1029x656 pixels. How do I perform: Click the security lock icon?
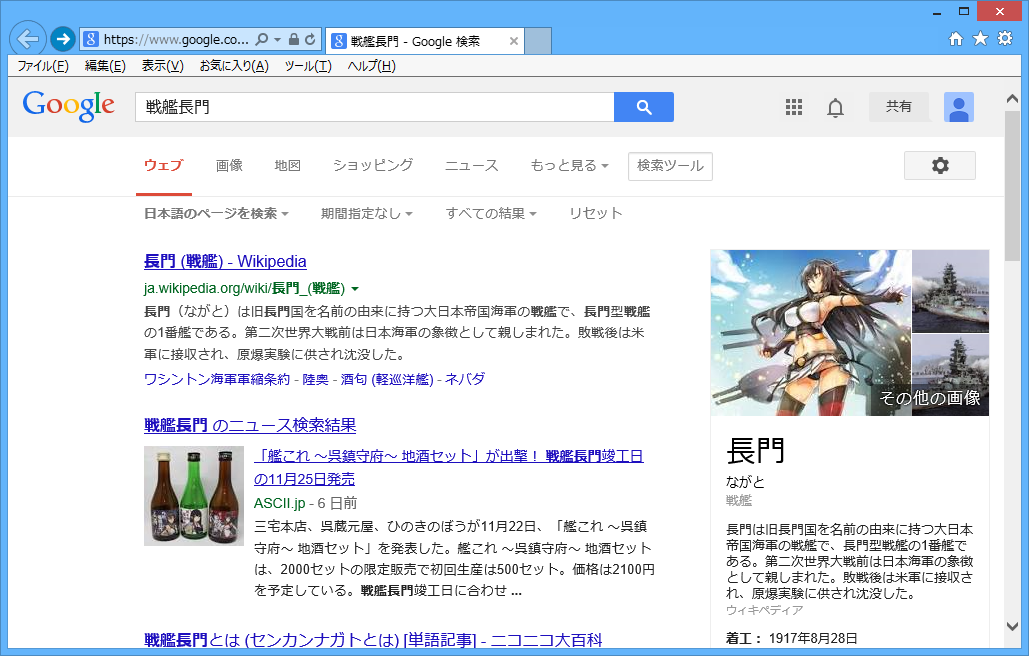(294, 39)
